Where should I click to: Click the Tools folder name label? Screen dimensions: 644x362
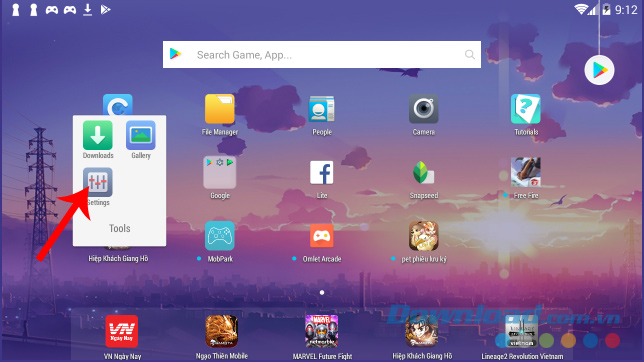click(x=120, y=228)
